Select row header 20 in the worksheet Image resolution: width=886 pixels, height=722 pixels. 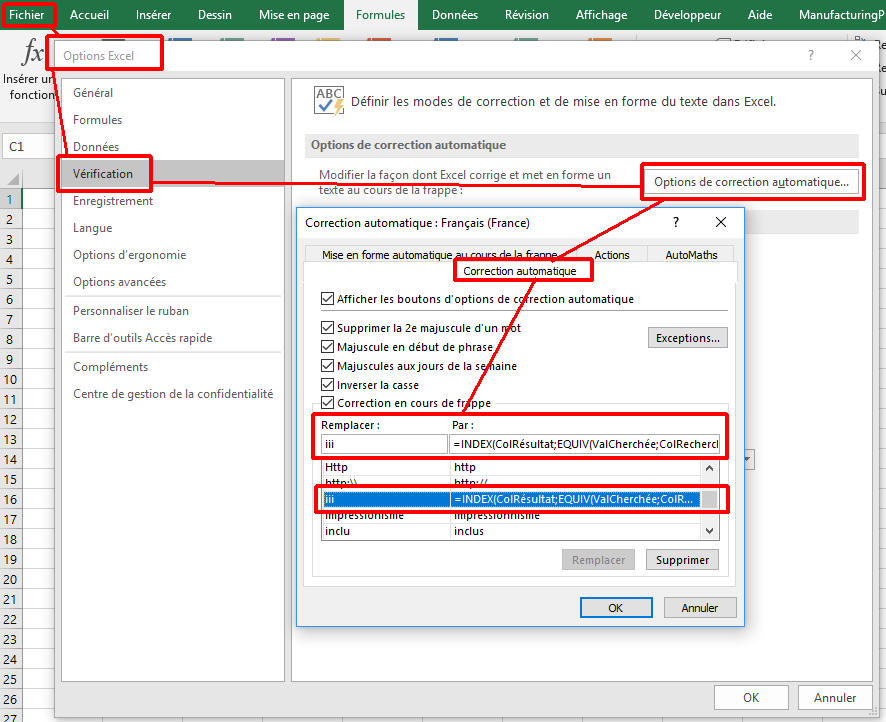pos(10,580)
